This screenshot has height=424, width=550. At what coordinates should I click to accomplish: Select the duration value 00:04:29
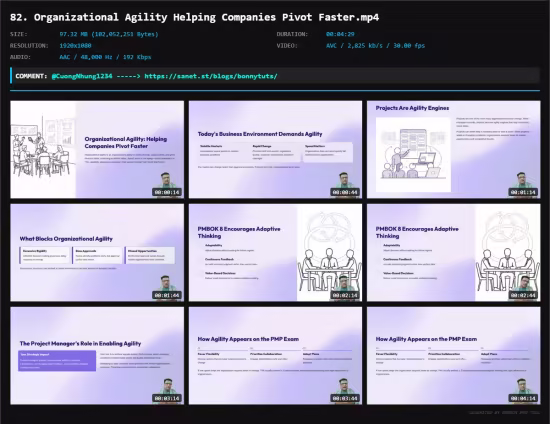[340, 34]
